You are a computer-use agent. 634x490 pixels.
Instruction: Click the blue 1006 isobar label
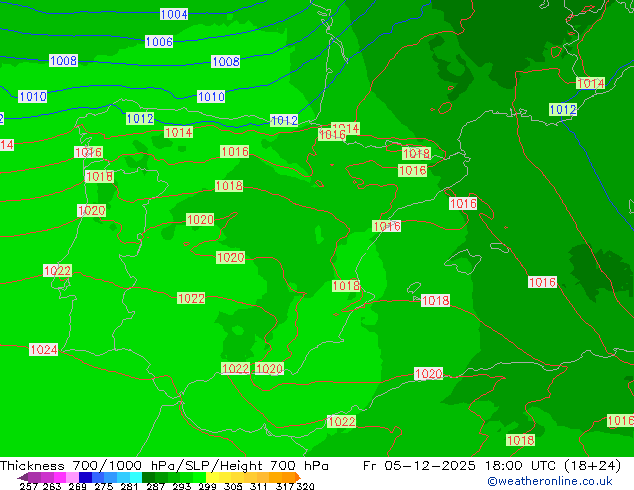pos(159,41)
